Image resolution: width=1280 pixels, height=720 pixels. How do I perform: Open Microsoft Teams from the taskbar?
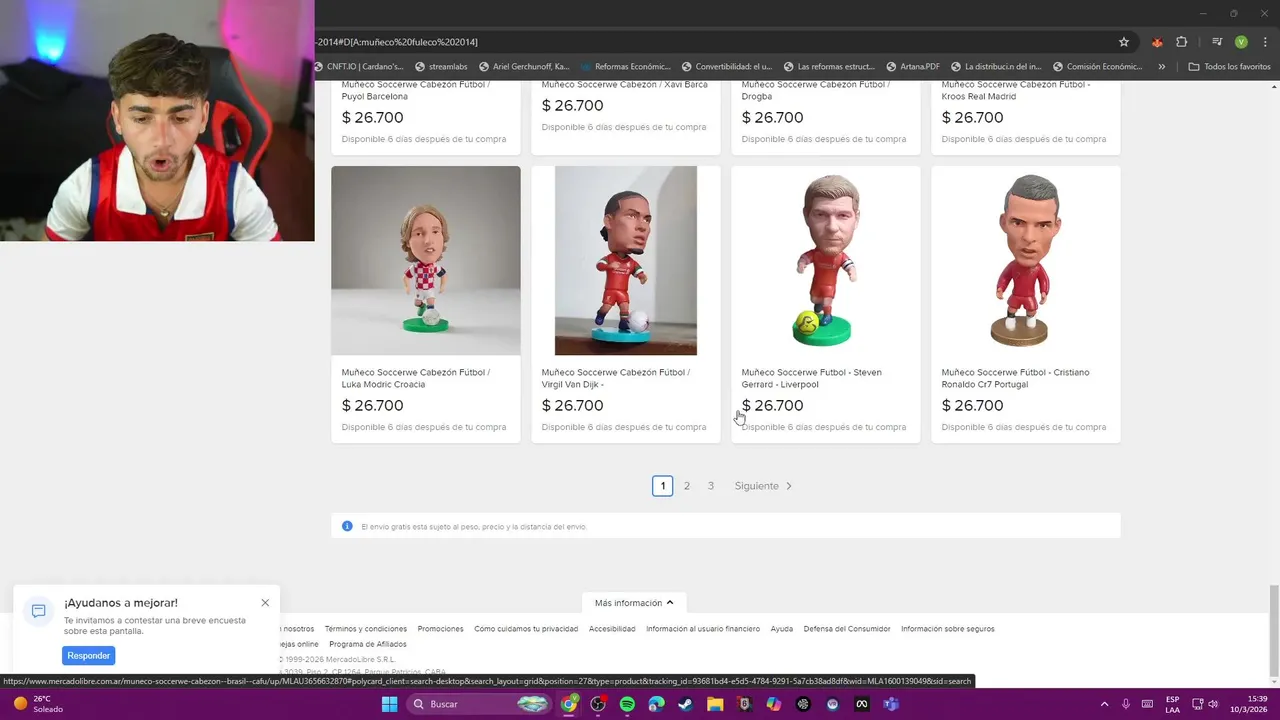(x=891, y=704)
